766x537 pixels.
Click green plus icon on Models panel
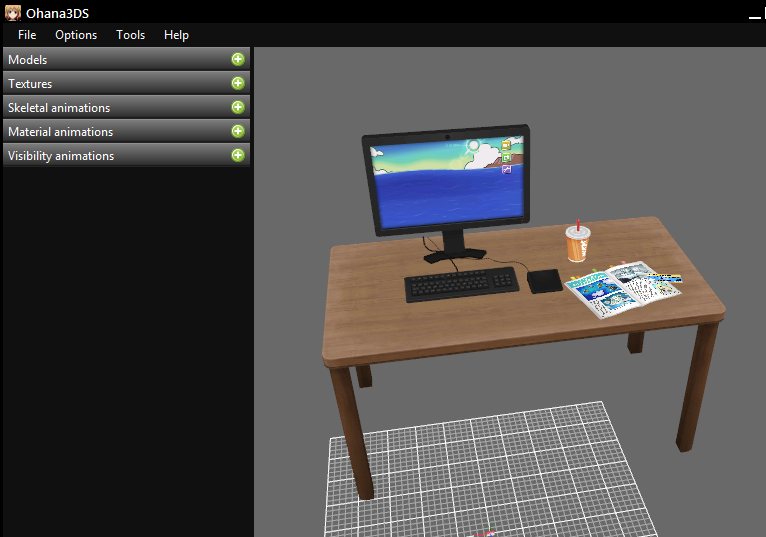(238, 59)
